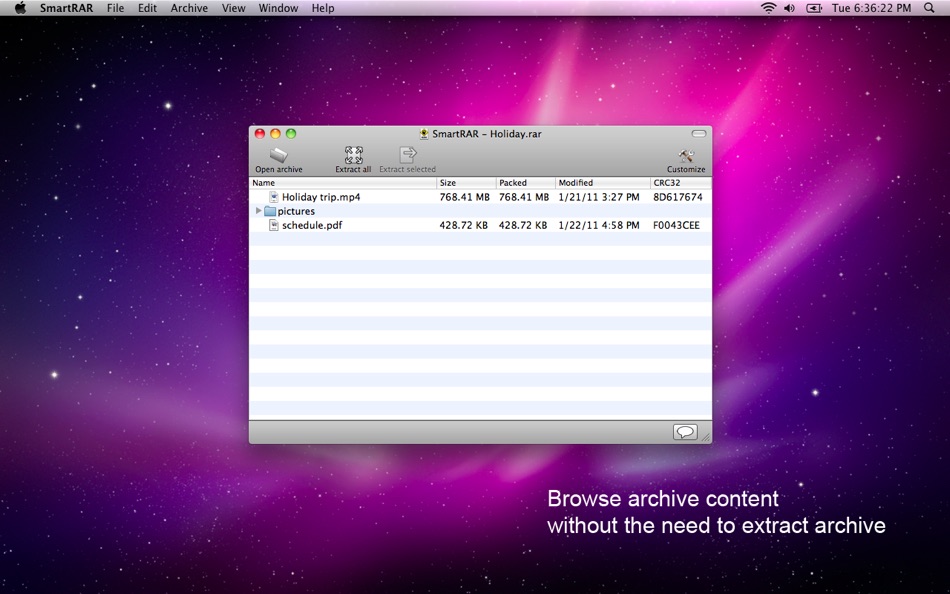Click the 1/21/11 3:27 PM date

click(599, 197)
